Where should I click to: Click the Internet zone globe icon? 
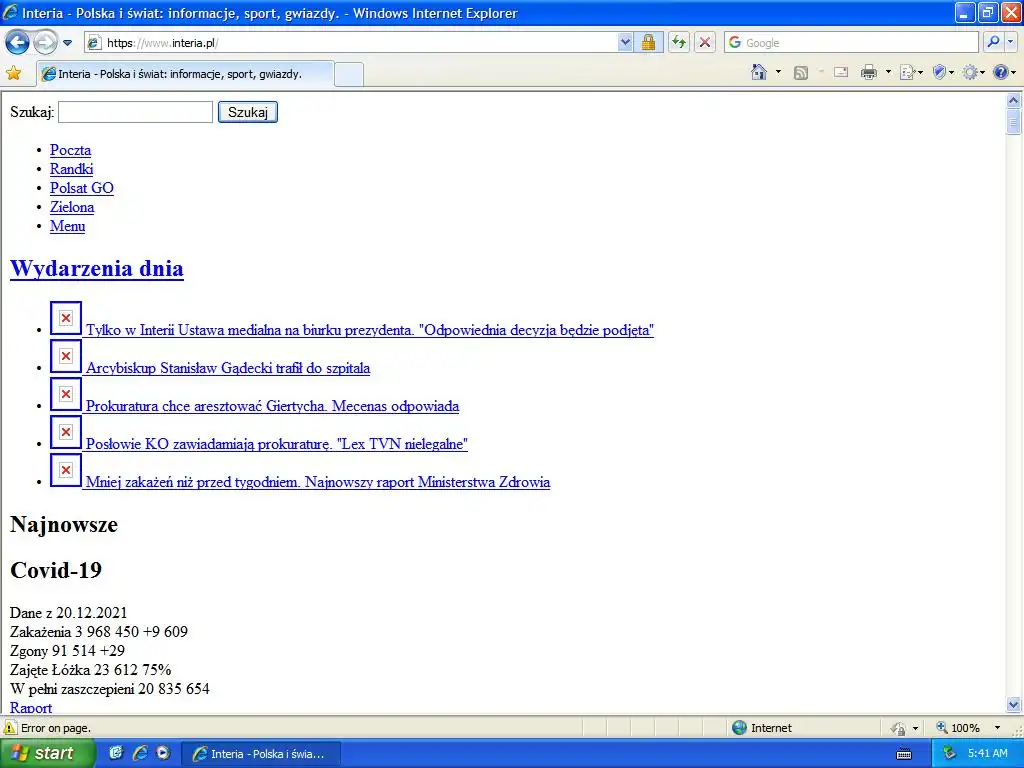tap(739, 728)
